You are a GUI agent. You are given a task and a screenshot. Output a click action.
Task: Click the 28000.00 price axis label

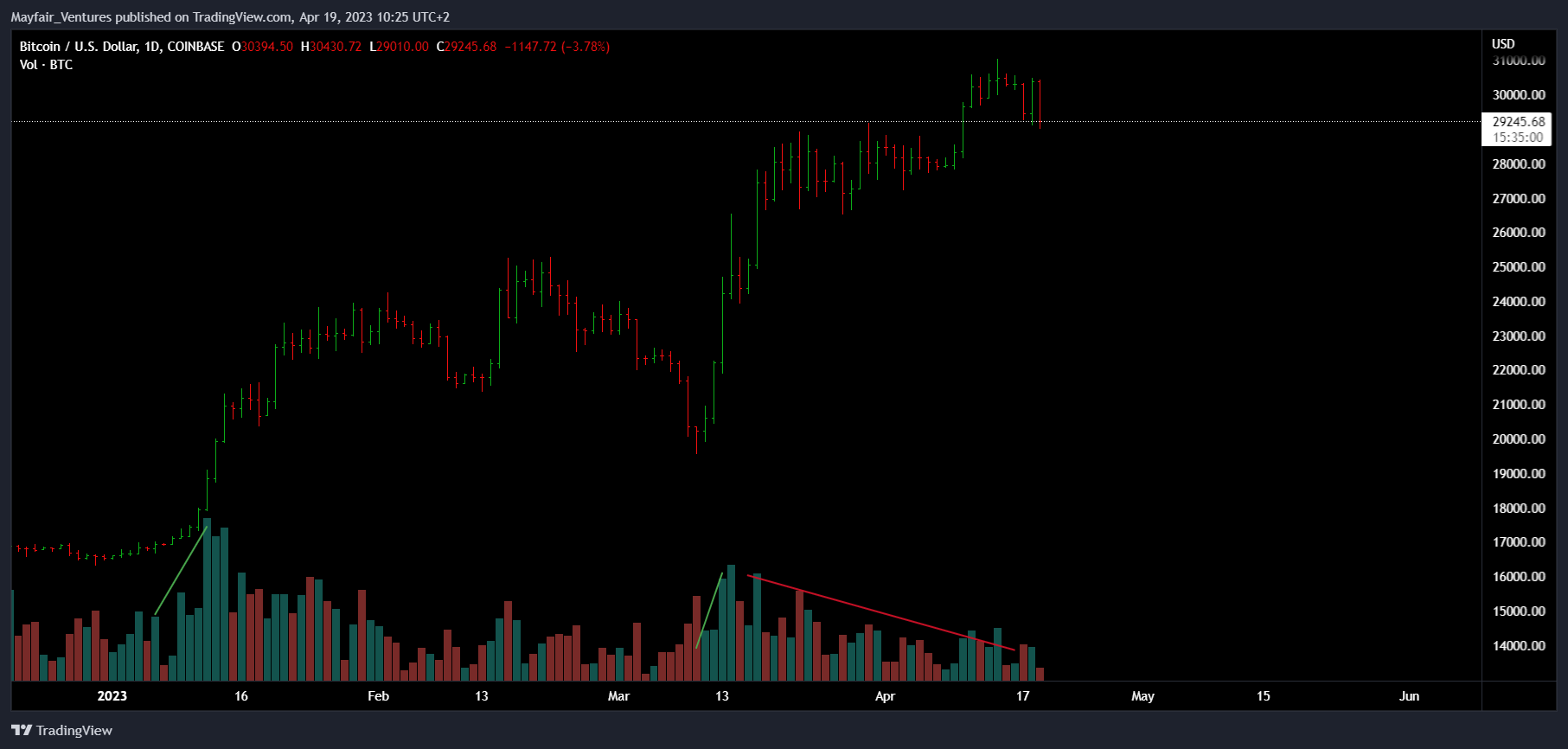click(1519, 164)
